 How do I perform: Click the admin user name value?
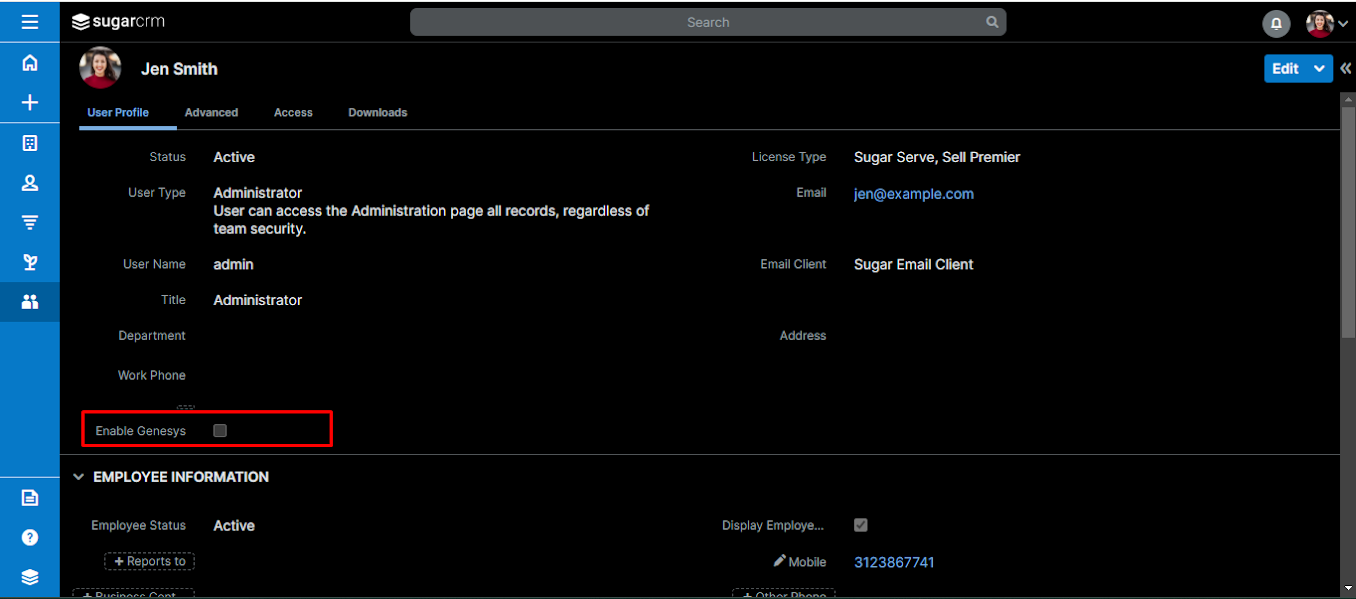pos(234,265)
